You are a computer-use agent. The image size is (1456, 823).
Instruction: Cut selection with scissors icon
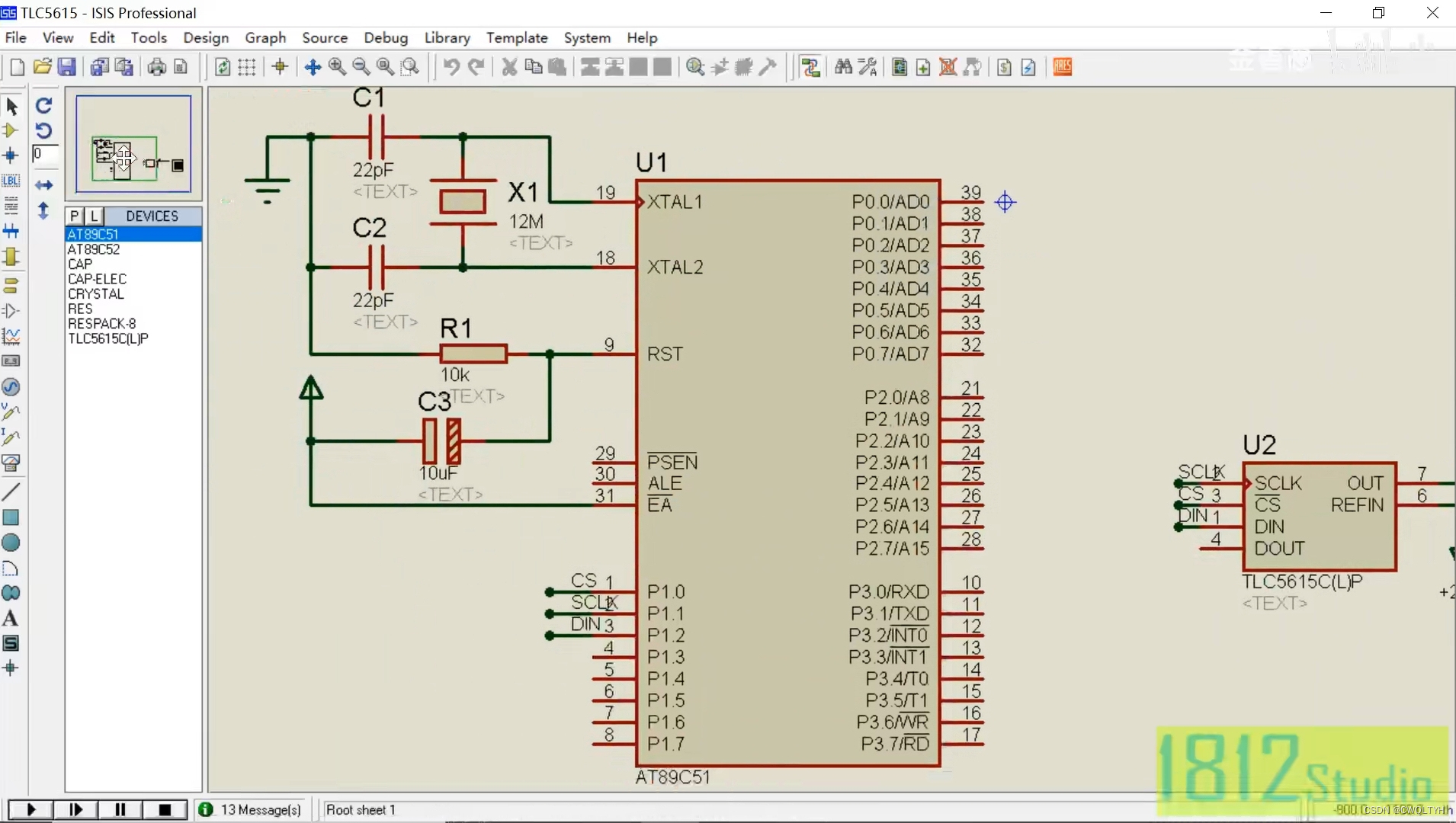[x=509, y=67]
